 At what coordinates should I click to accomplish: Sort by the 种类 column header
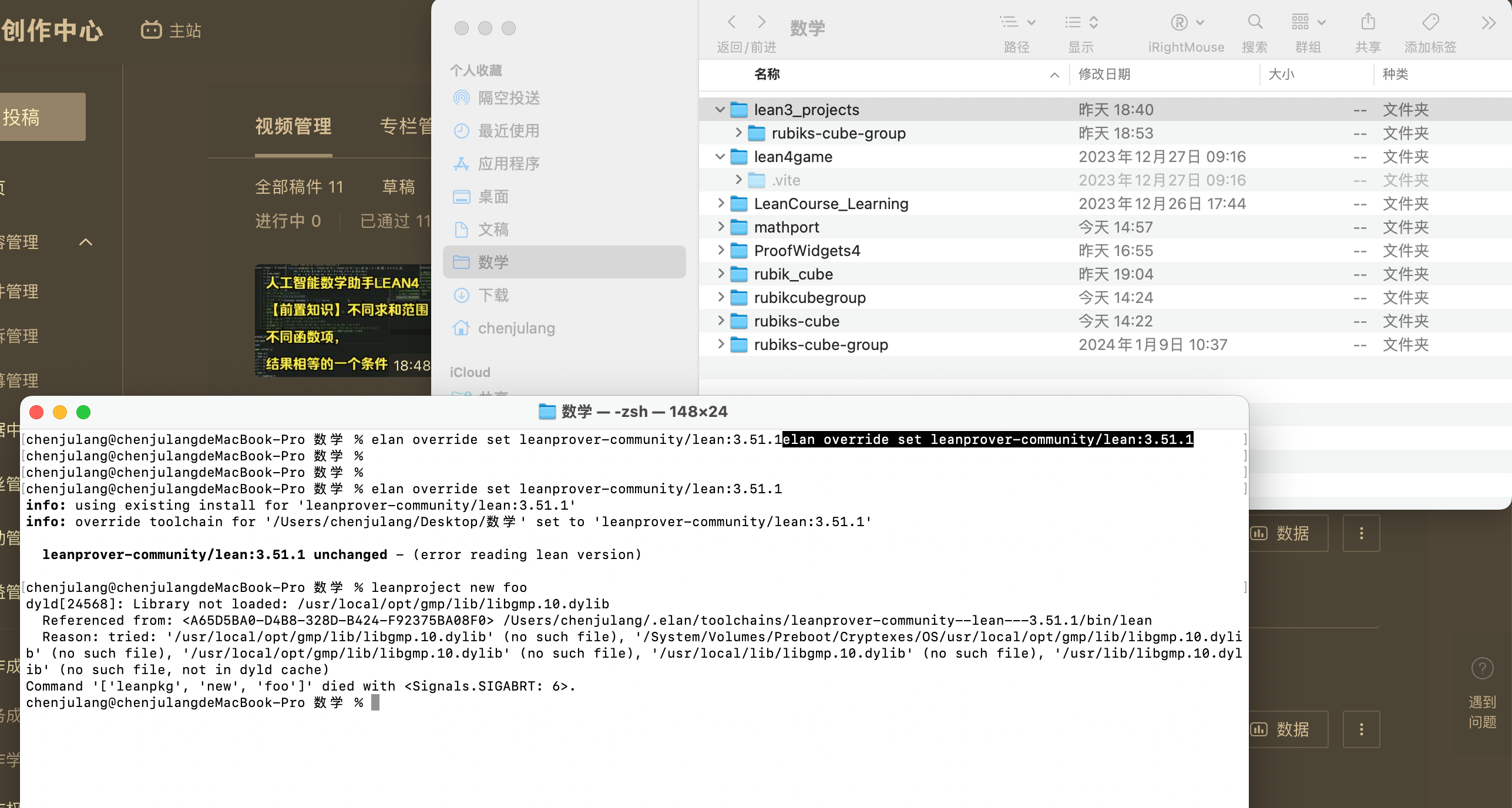click(x=1395, y=74)
